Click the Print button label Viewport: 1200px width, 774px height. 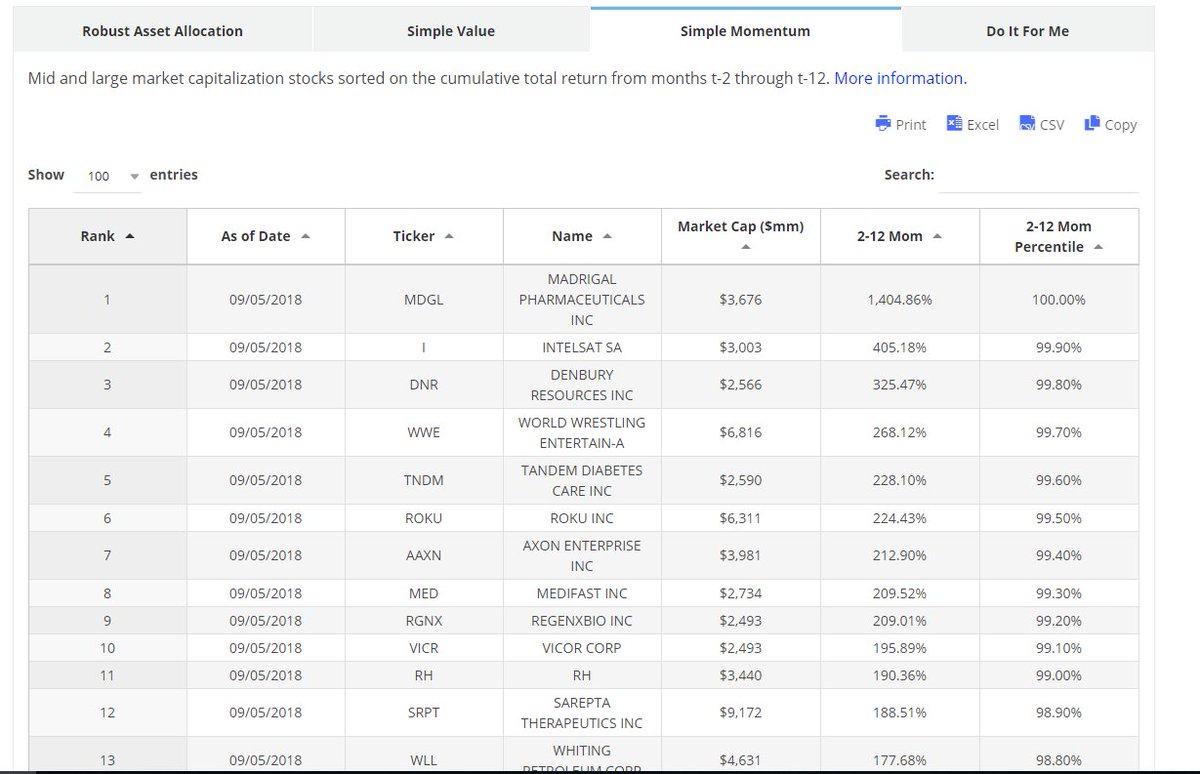click(x=911, y=125)
